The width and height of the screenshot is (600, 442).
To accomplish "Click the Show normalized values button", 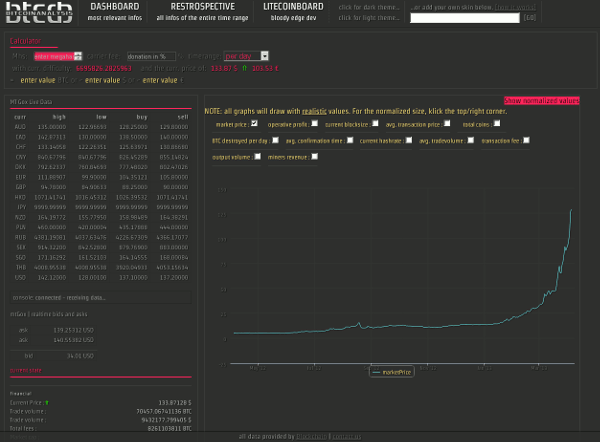I will click(541, 101).
